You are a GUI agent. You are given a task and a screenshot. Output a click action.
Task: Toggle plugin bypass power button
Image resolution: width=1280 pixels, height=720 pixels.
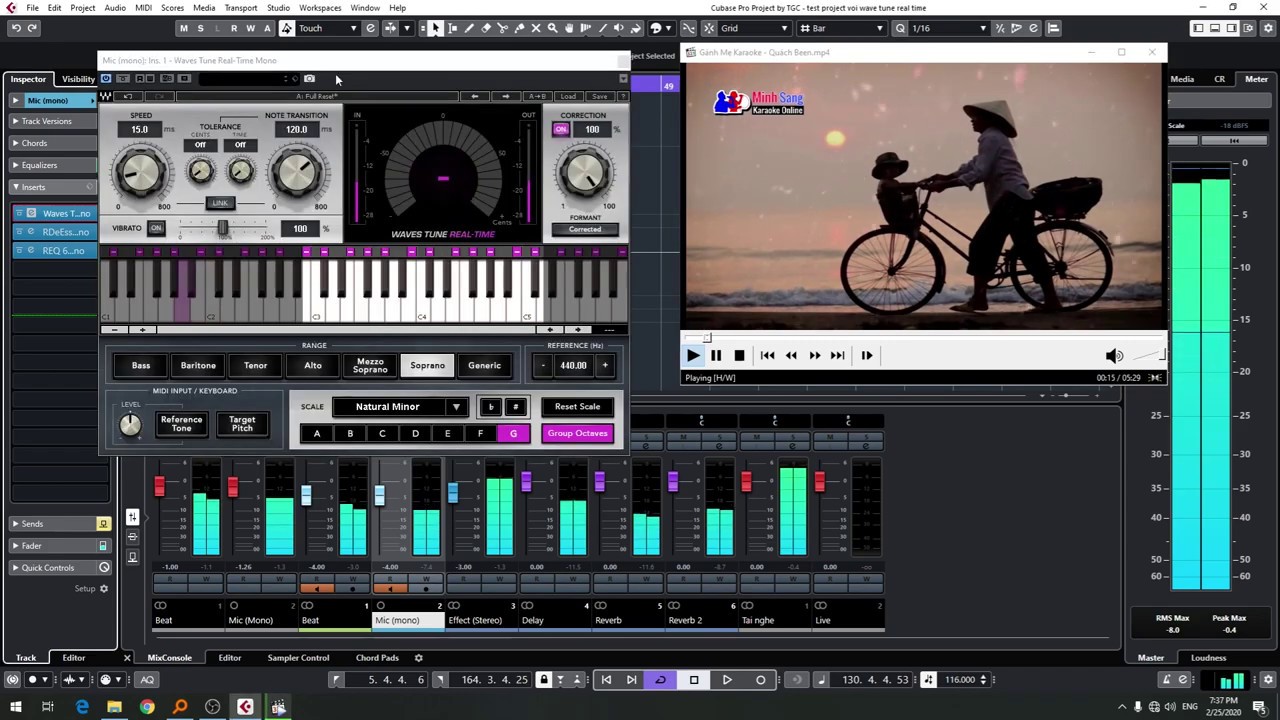(x=106, y=78)
